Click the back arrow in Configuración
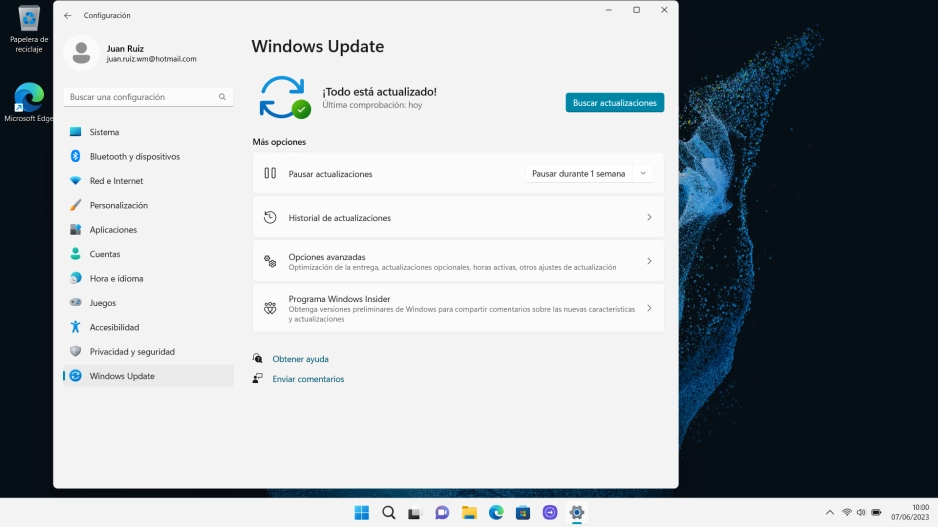The height and width of the screenshot is (527, 938). [x=68, y=15]
